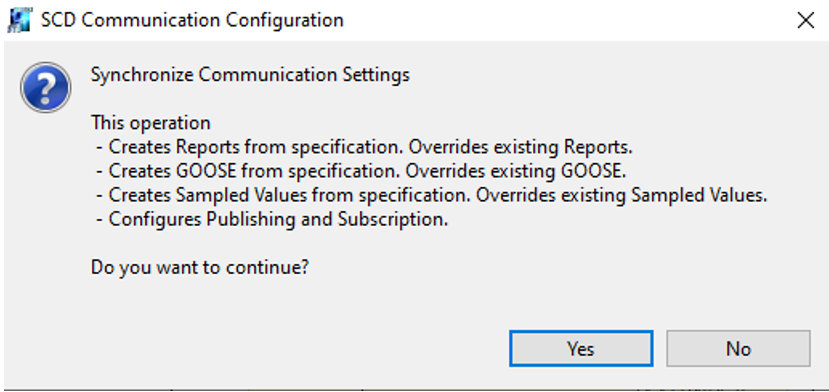Click the blue question mark icon
Screen dimensions: 829x392
point(45,87)
